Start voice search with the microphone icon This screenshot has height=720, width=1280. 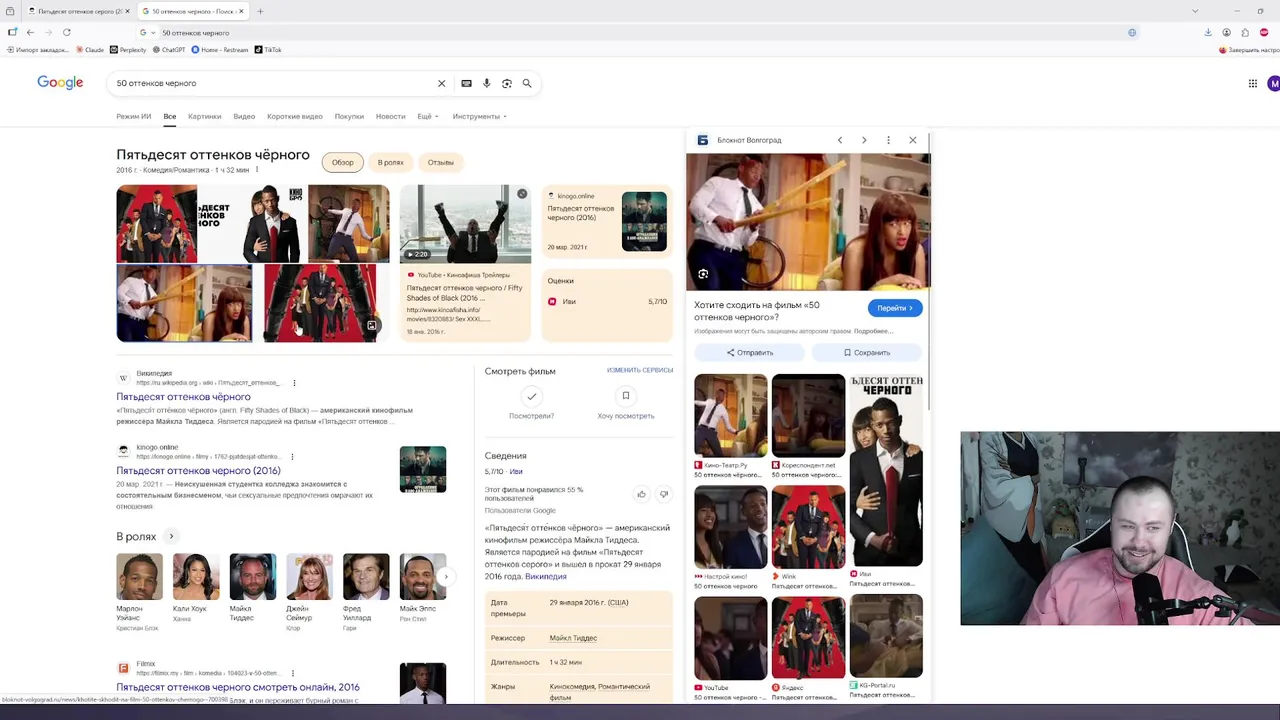pos(486,83)
